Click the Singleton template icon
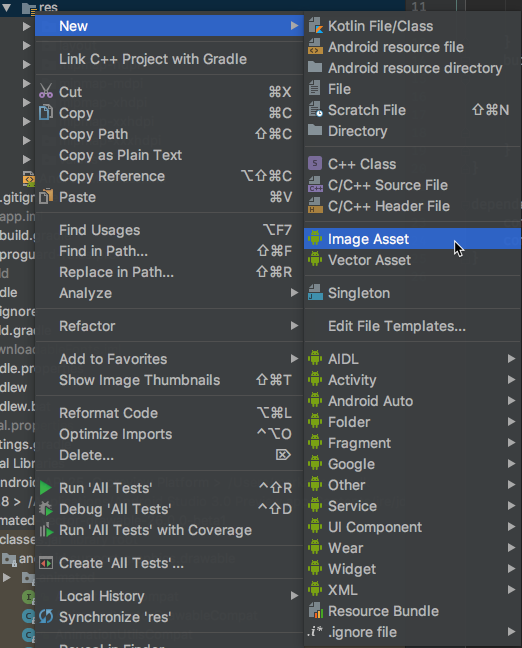 pos(315,293)
